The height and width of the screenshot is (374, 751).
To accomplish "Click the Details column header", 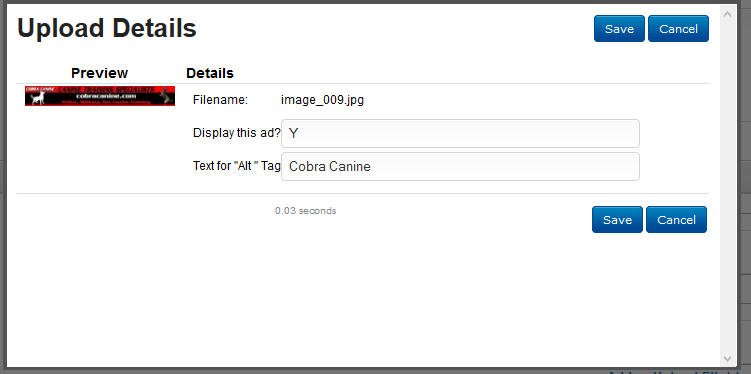I will click(x=210, y=73).
